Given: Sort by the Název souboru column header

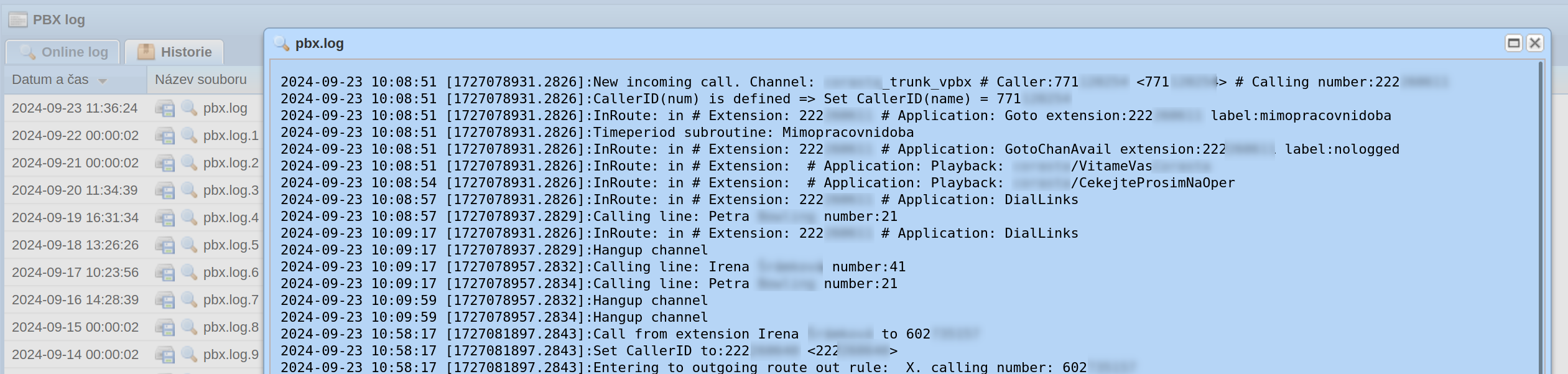Looking at the screenshot, I should [201, 80].
